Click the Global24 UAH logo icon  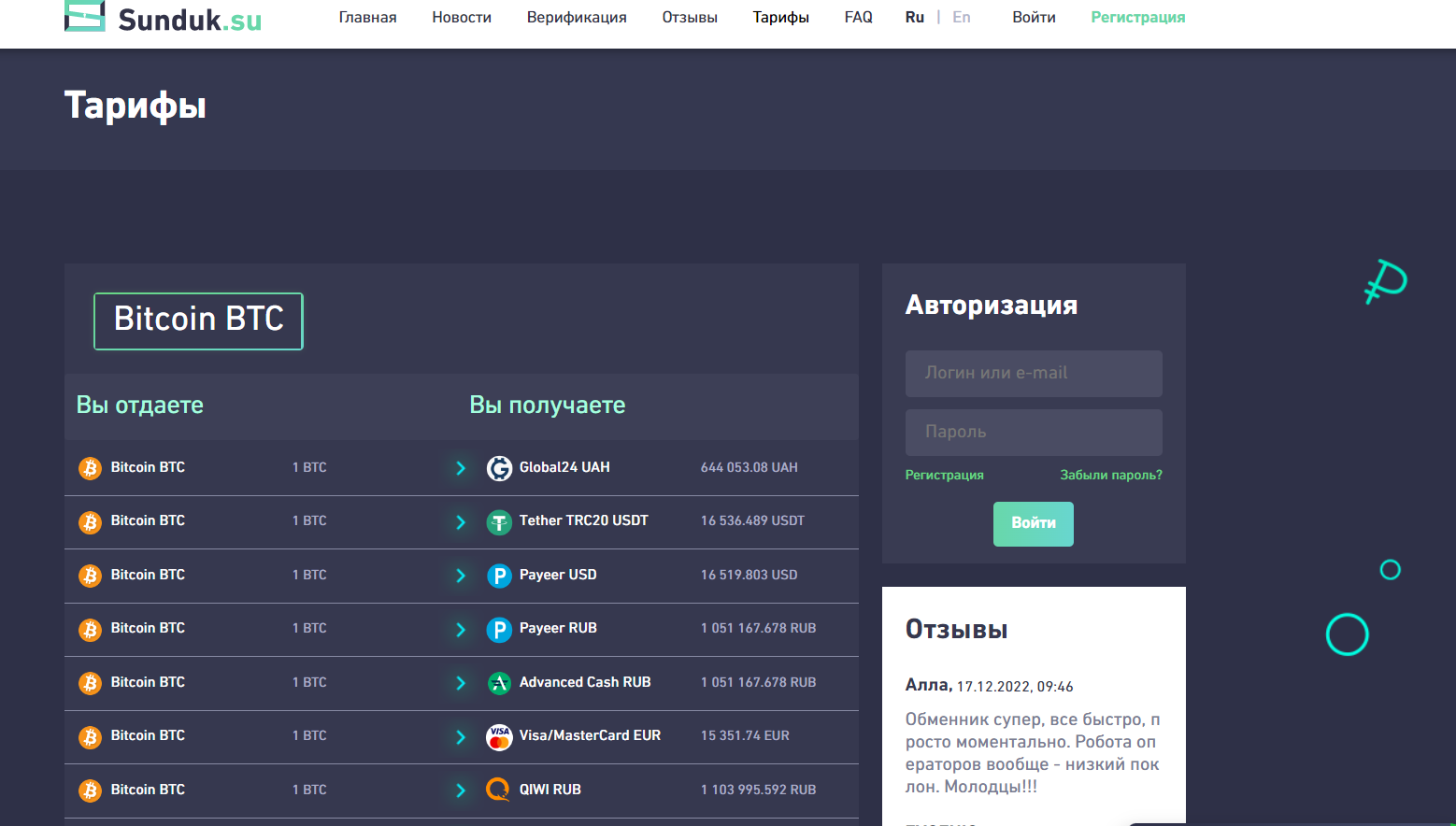coord(499,468)
